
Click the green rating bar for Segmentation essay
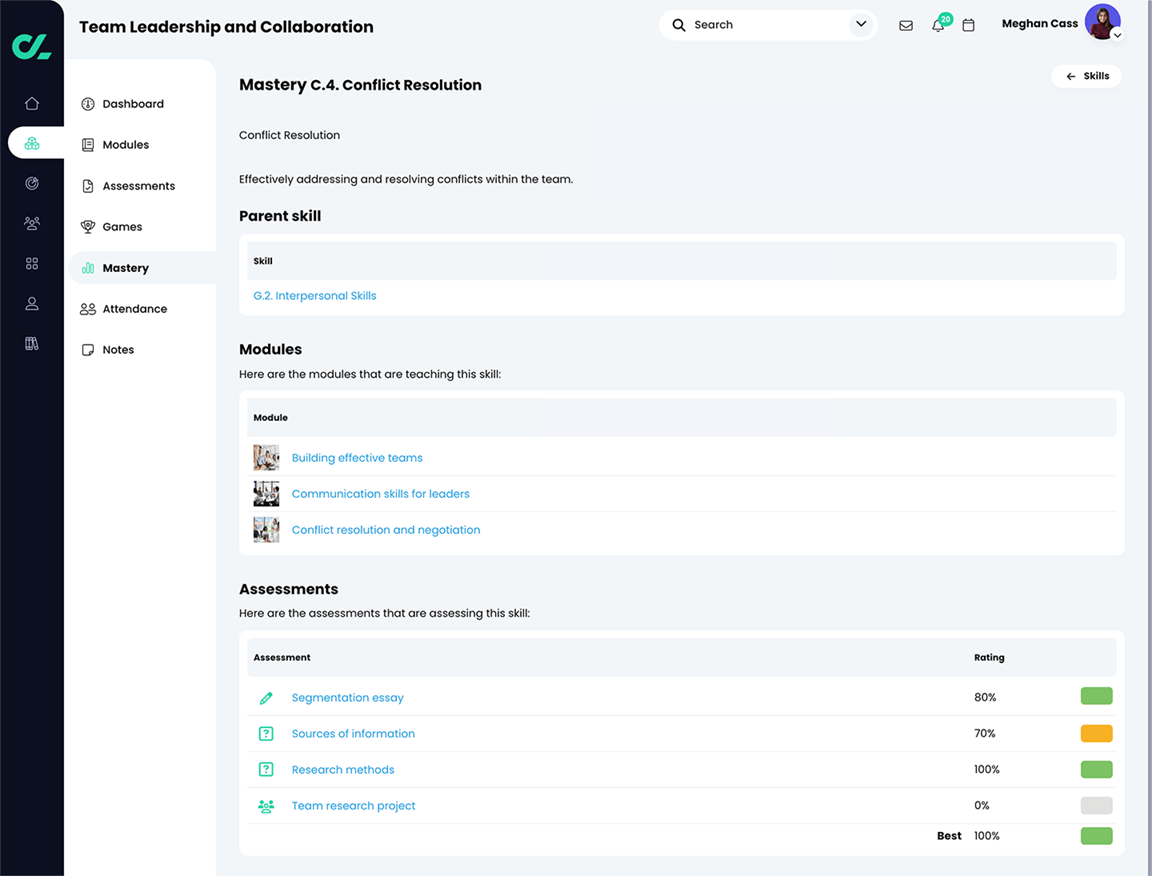click(1096, 696)
